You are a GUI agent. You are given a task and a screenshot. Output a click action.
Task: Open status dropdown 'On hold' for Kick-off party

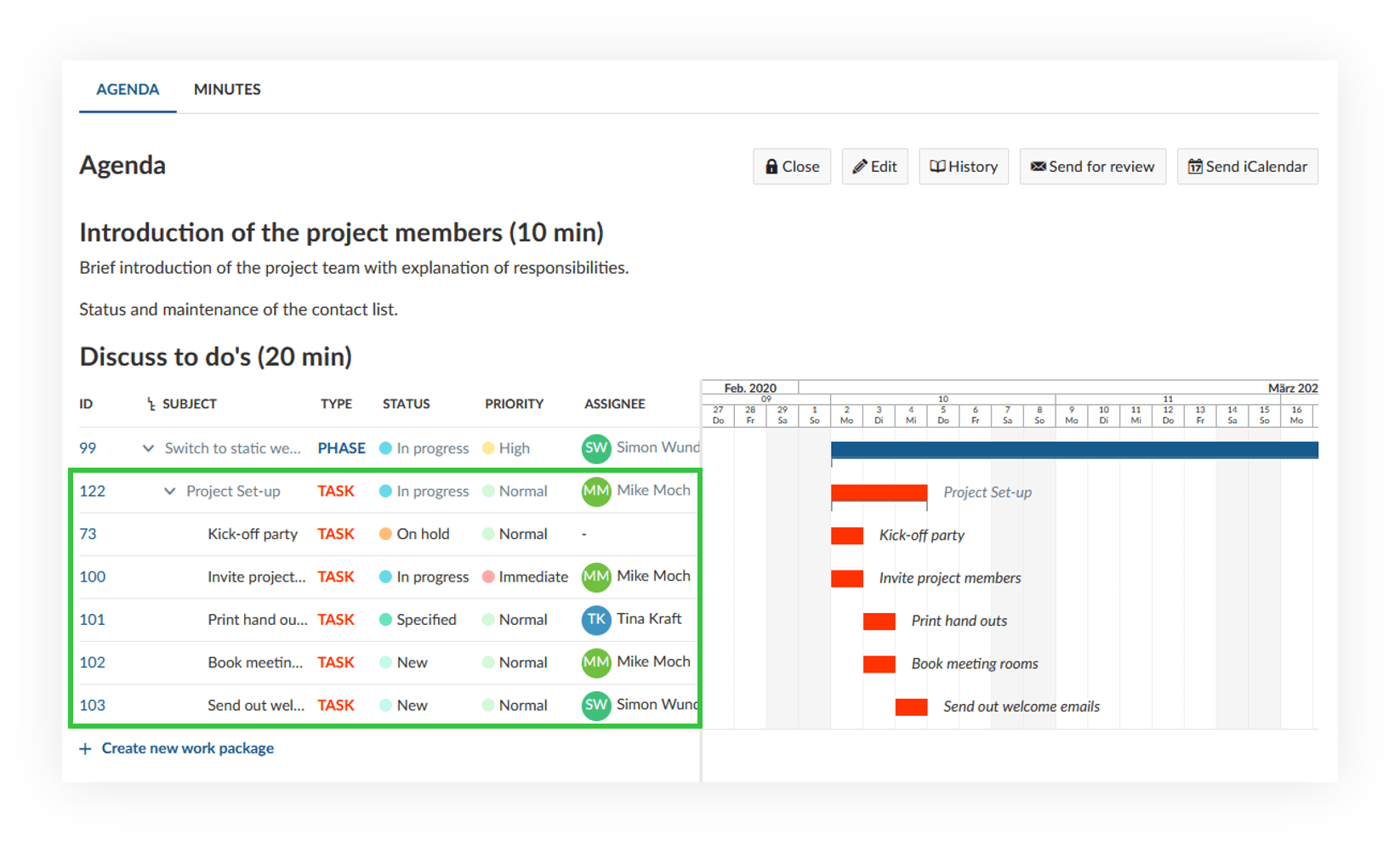(423, 534)
